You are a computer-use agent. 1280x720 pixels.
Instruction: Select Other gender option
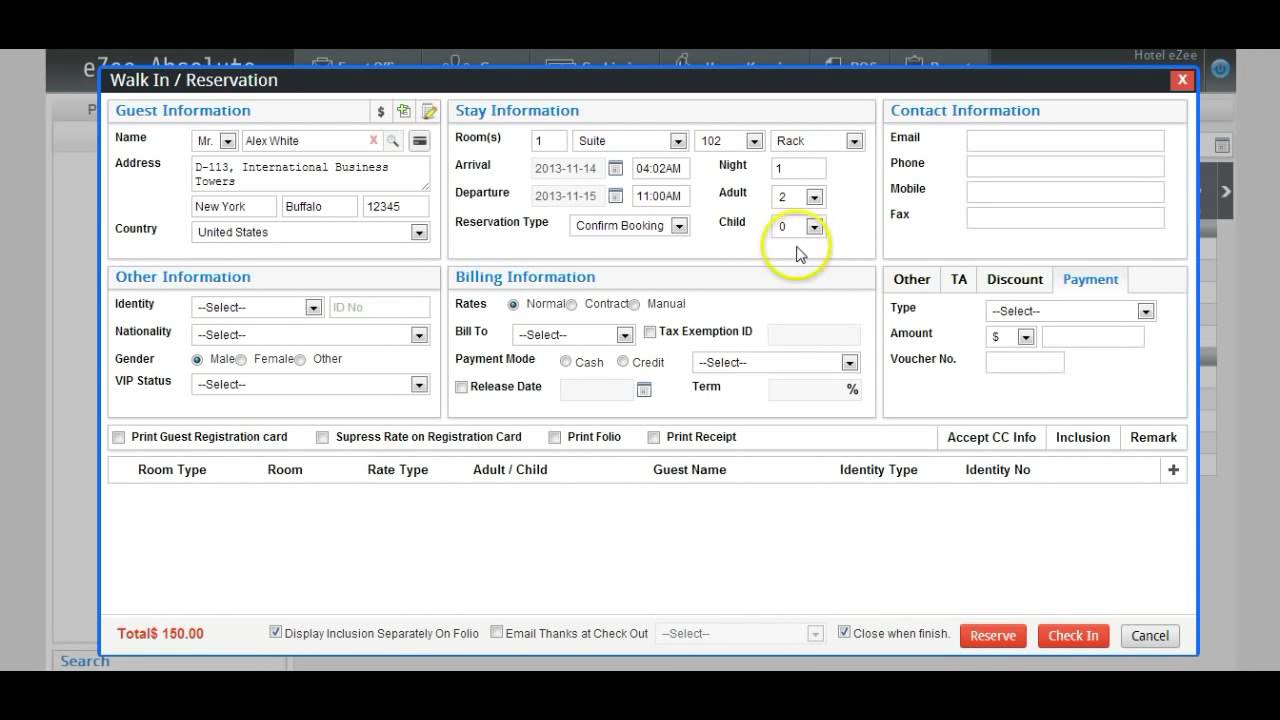(300, 360)
